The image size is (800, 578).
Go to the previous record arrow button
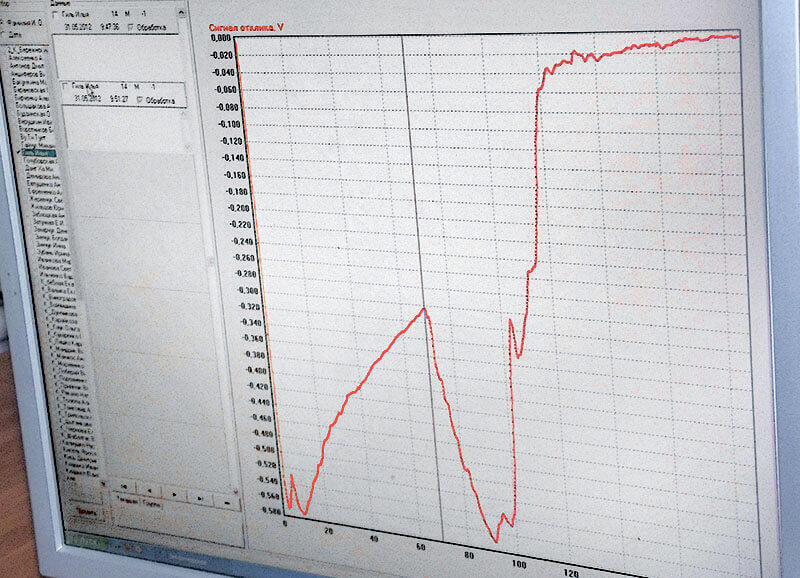[x=149, y=491]
